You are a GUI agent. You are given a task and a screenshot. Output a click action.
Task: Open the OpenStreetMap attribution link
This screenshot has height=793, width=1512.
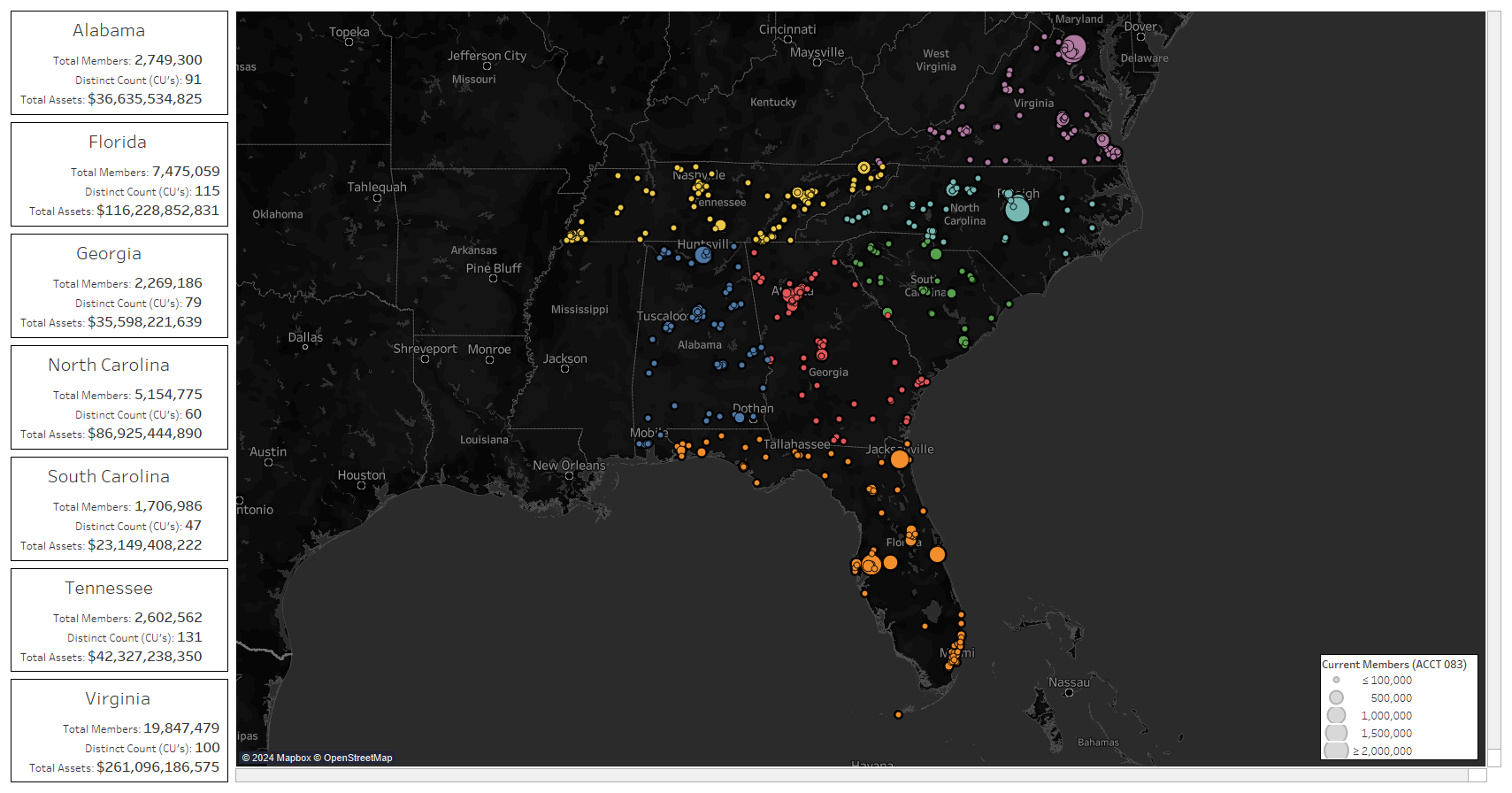click(353, 758)
